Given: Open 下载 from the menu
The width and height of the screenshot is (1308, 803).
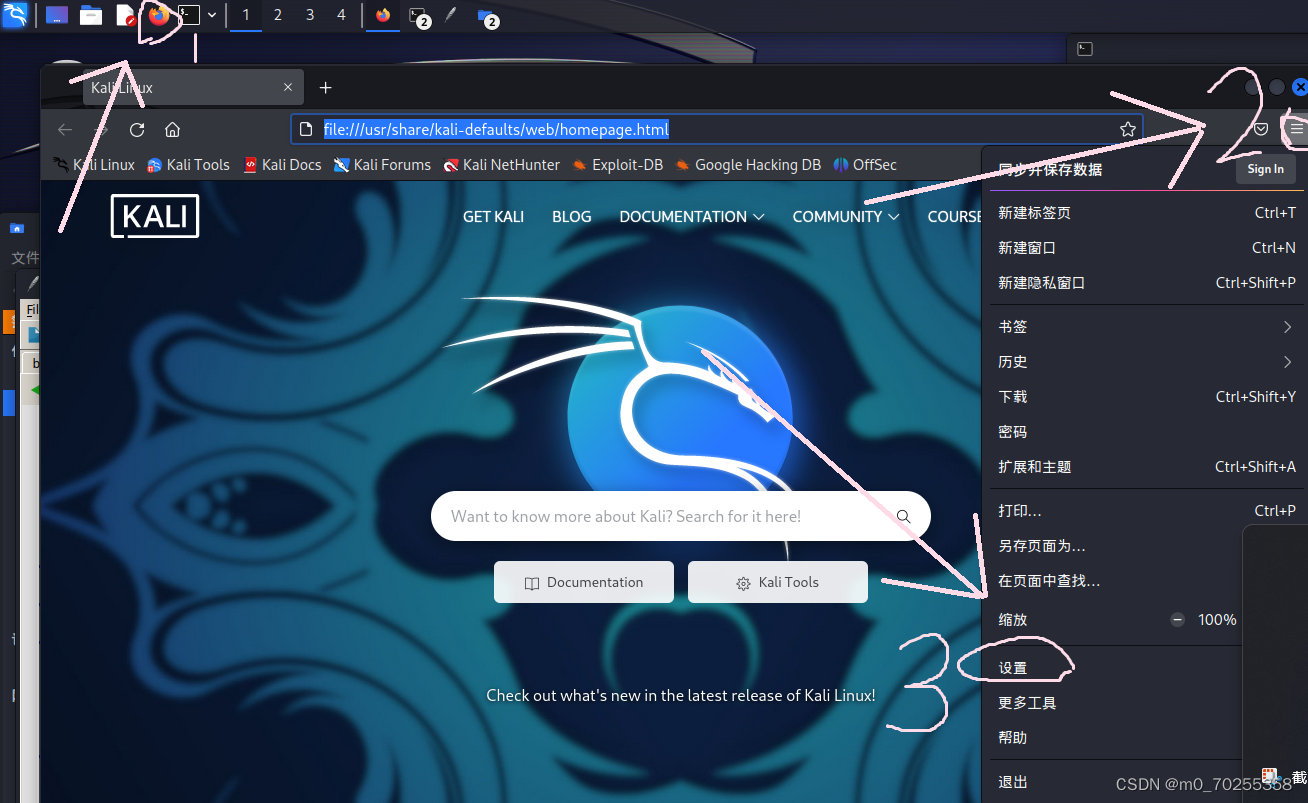Looking at the screenshot, I should (1147, 397).
